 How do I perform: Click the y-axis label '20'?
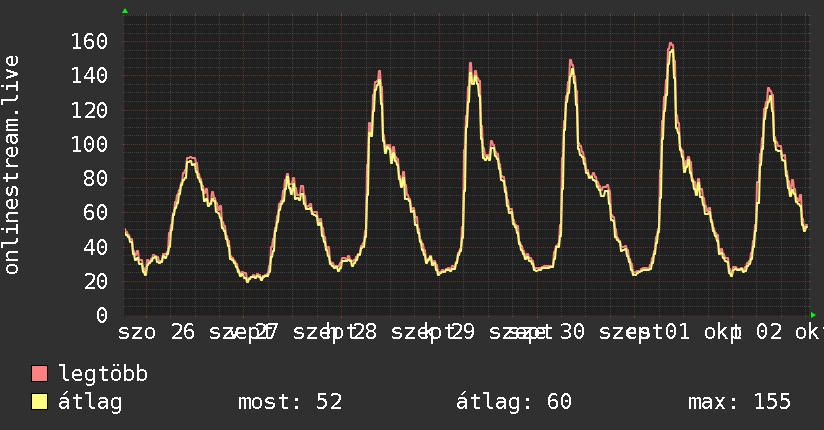pyautogui.click(x=96, y=281)
